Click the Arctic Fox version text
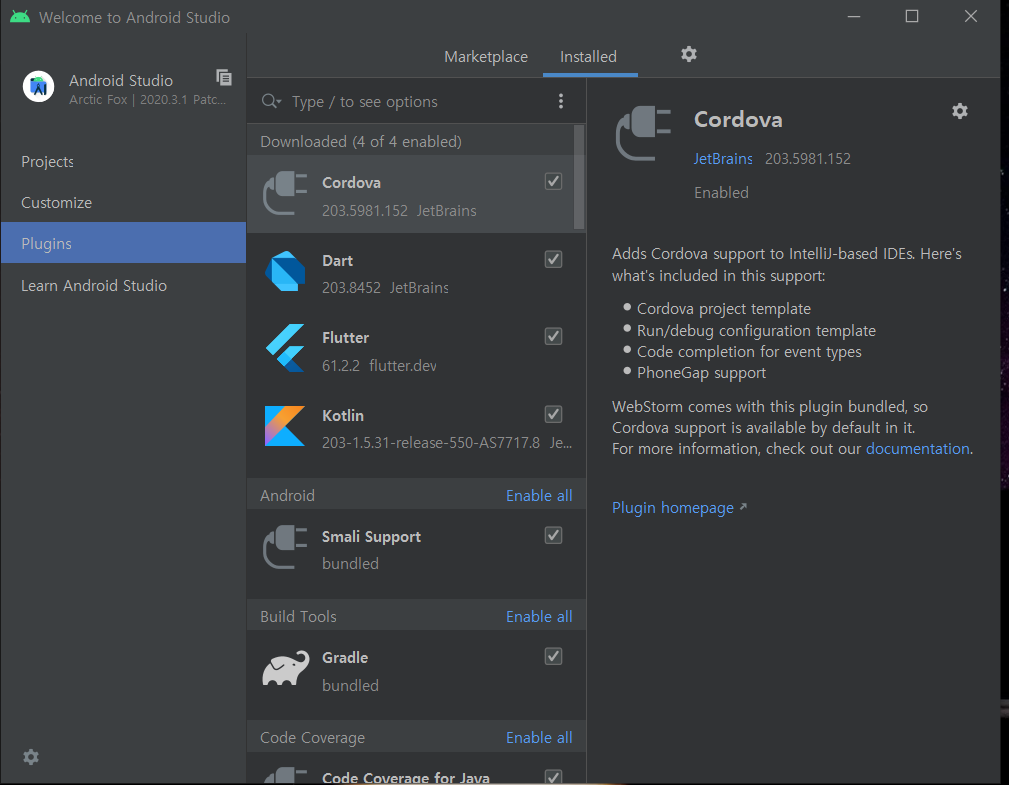This screenshot has width=1009, height=785. (147, 100)
